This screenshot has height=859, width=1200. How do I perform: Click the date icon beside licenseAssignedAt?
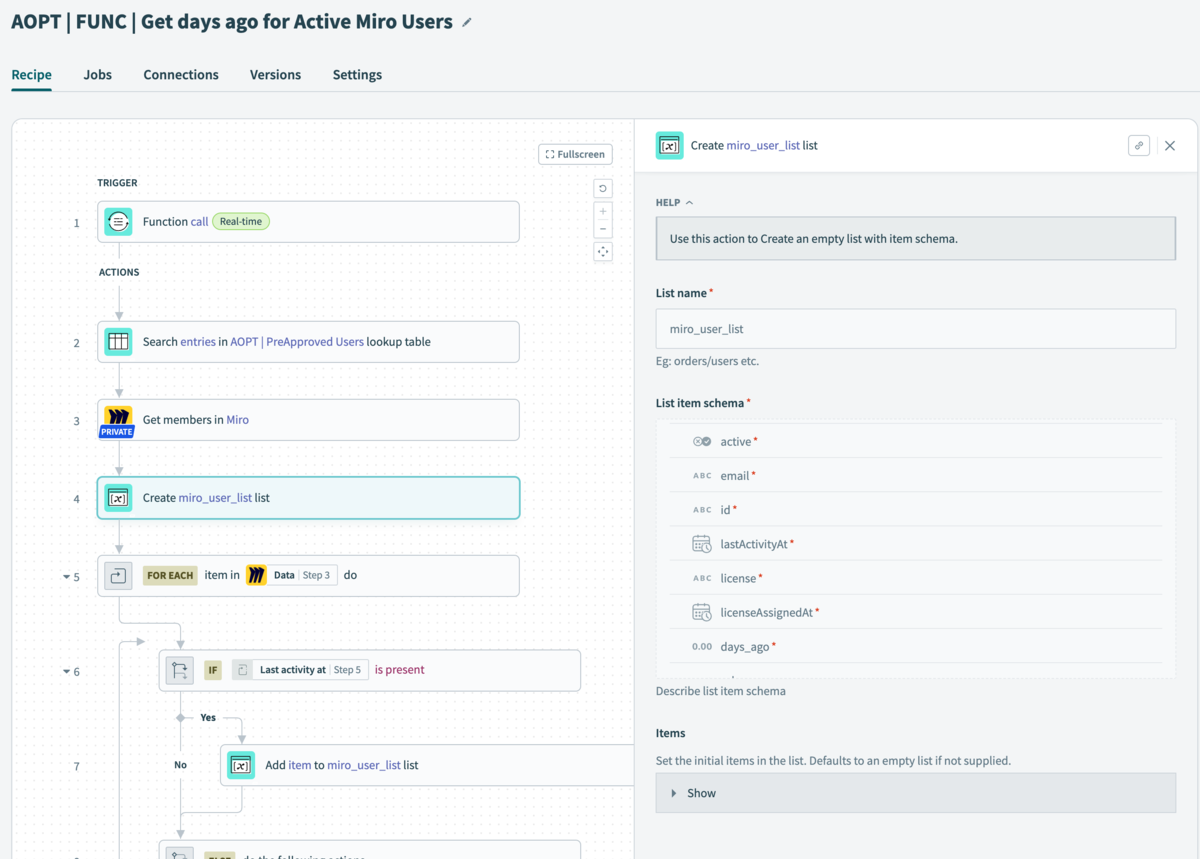click(702, 612)
